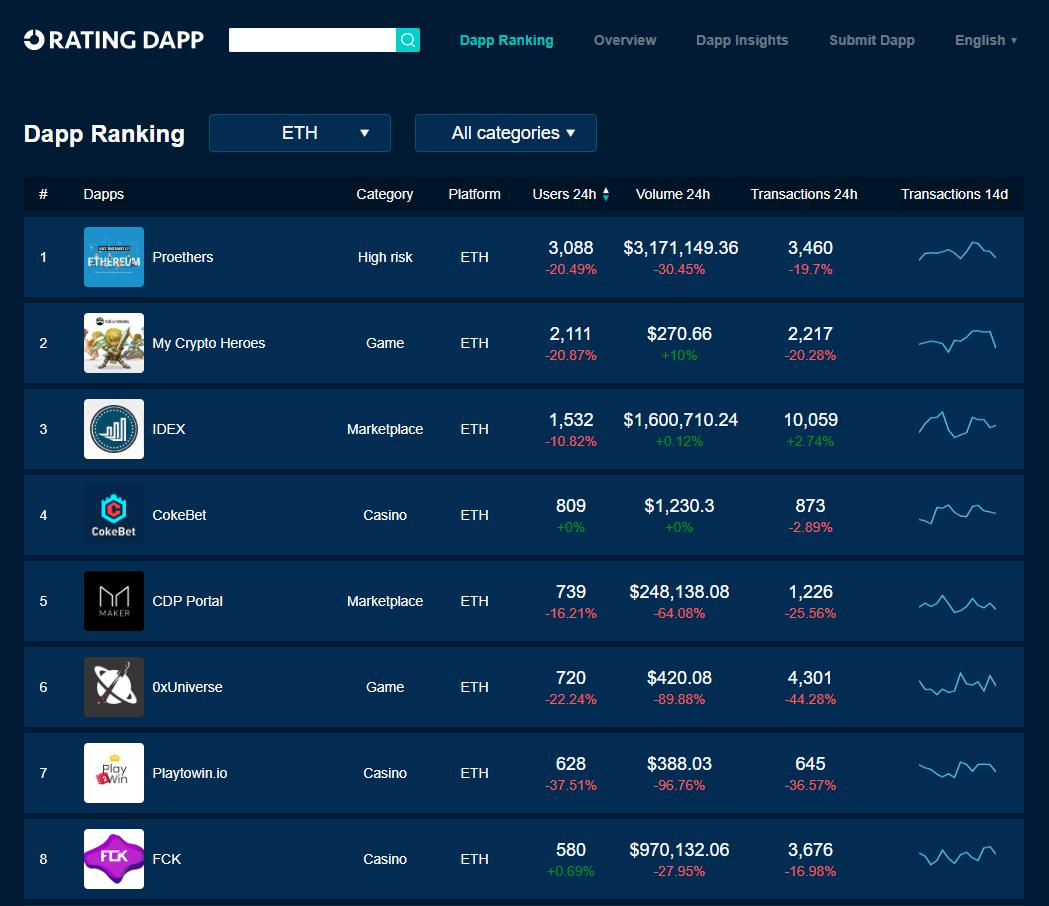
Task: Open the All categories dropdown
Action: [506, 133]
